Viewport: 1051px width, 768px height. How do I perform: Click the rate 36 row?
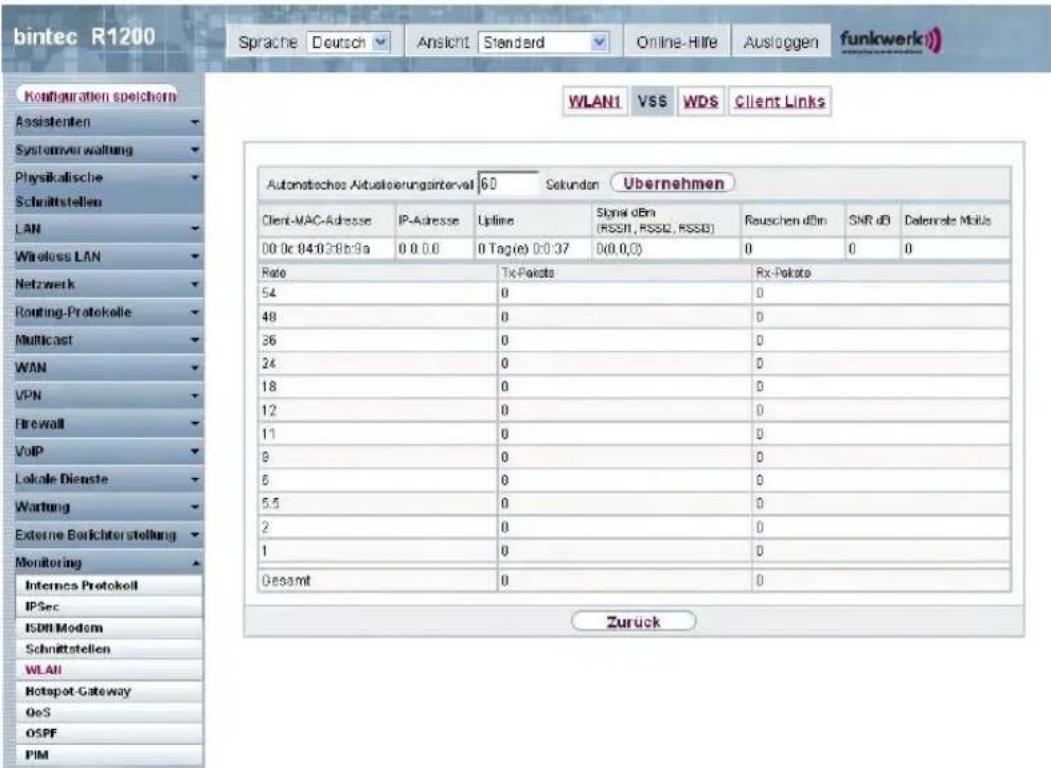(634, 340)
